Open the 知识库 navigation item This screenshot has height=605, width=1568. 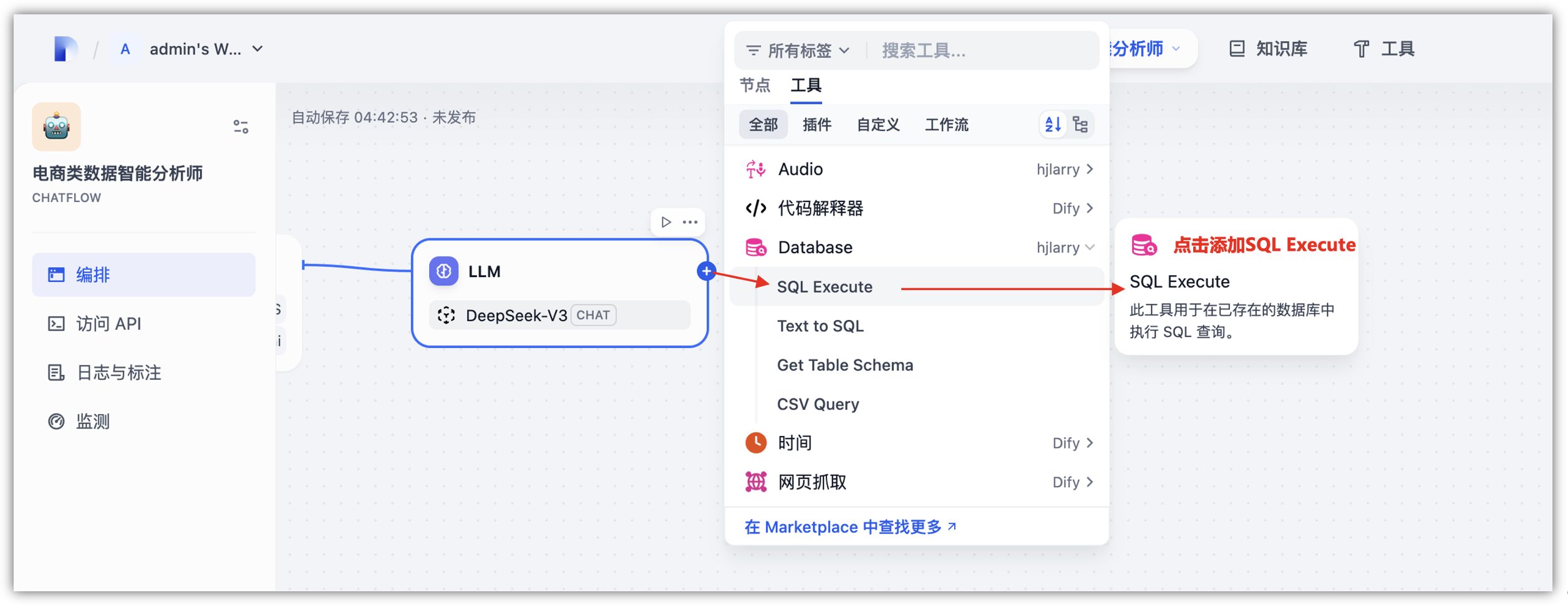point(1269,49)
